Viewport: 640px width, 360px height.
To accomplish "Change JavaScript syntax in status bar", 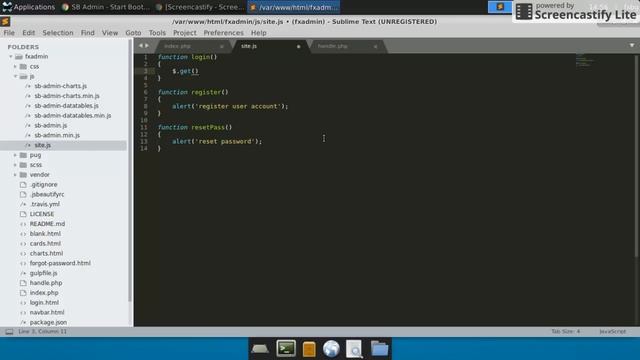I will 612,331.
